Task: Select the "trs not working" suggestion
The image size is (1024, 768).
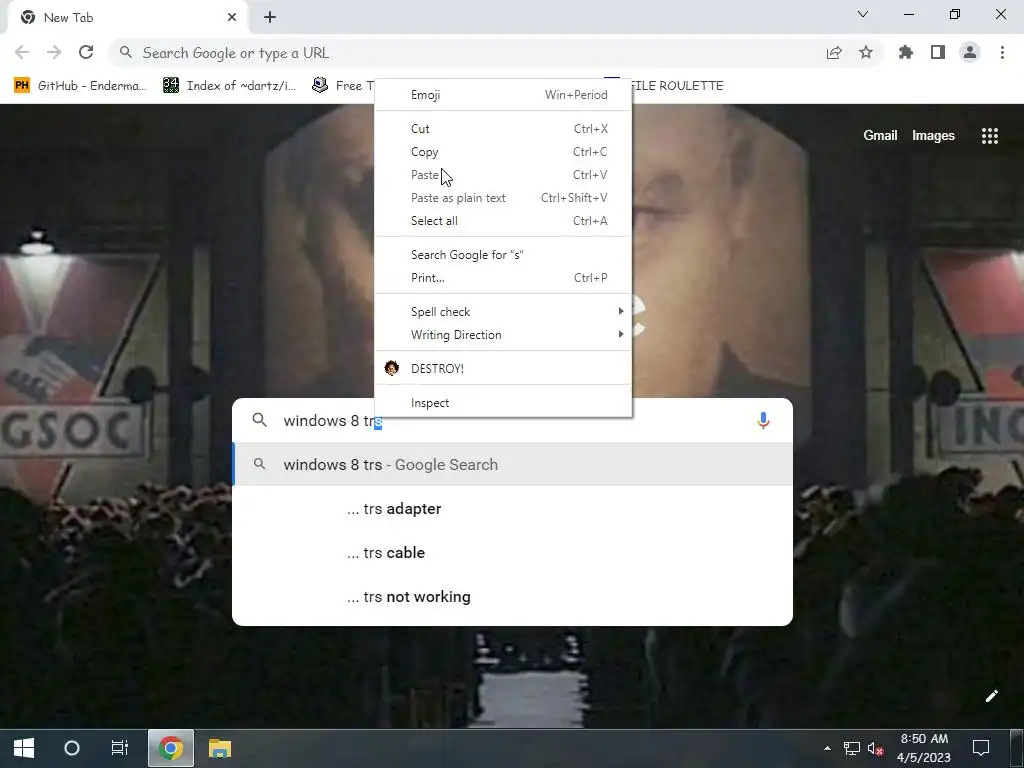Action: click(513, 596)
